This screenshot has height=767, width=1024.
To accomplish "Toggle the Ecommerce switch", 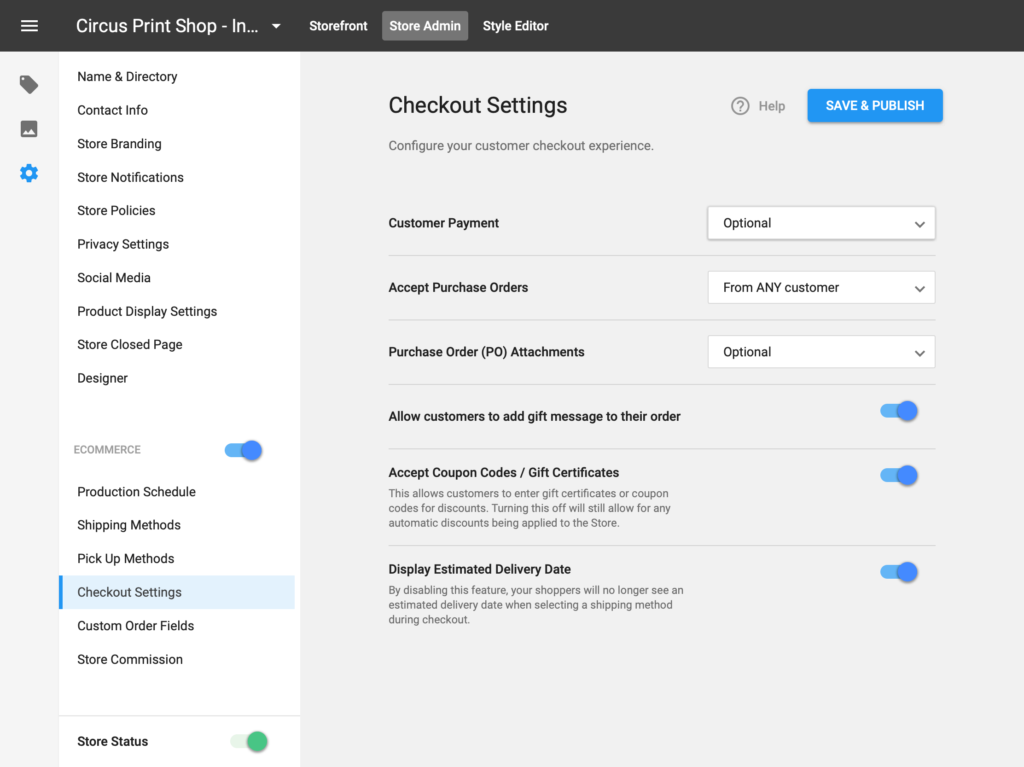I will coord(244,450).
